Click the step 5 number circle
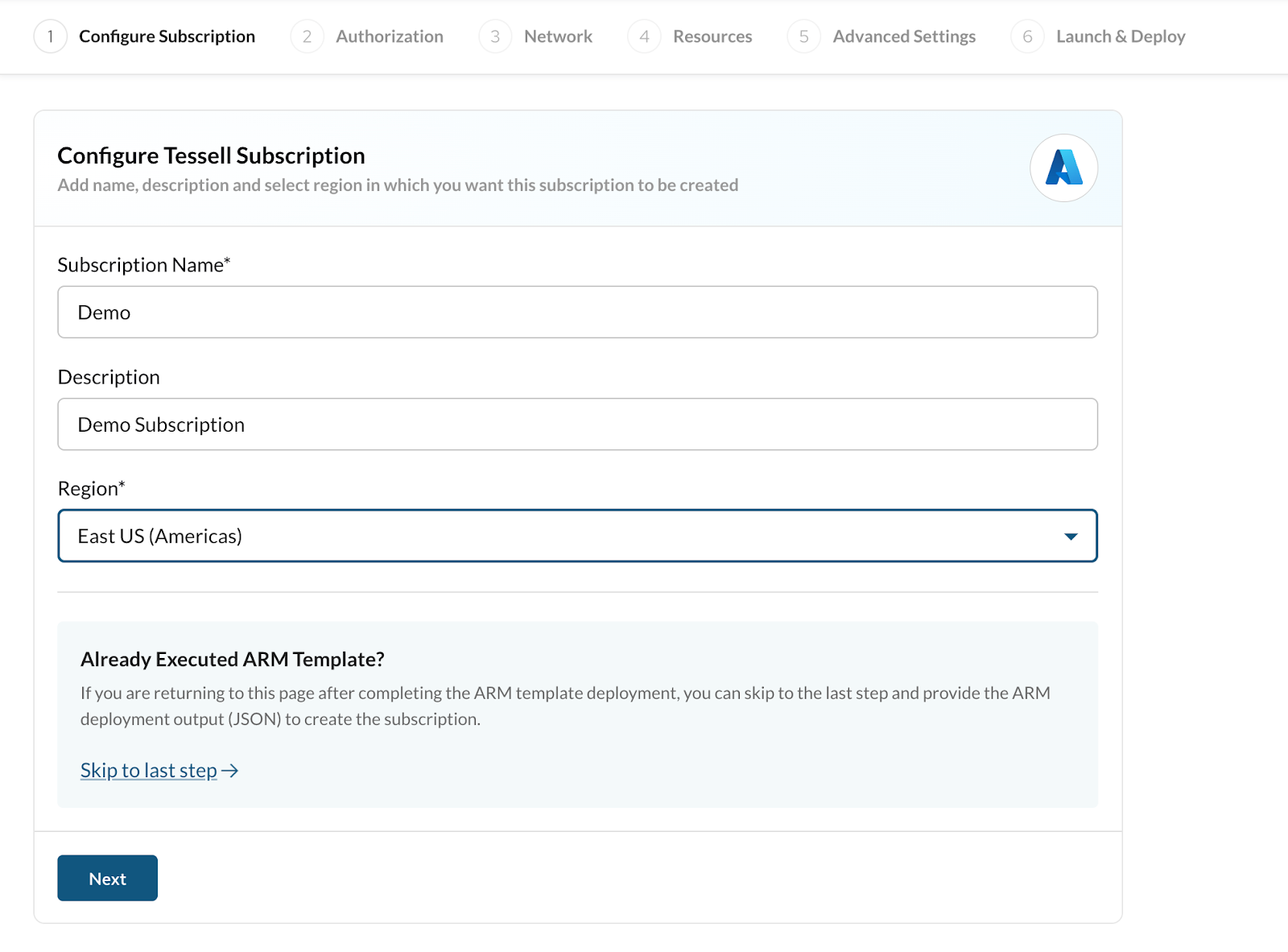 coord(803,37)
